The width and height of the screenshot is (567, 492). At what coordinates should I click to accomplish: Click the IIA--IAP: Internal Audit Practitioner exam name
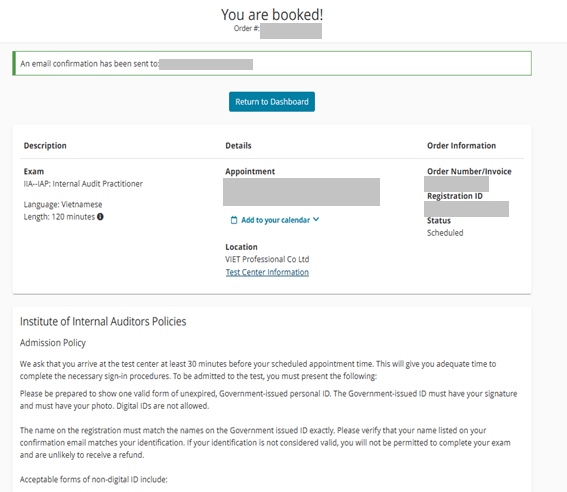point(83,184)
